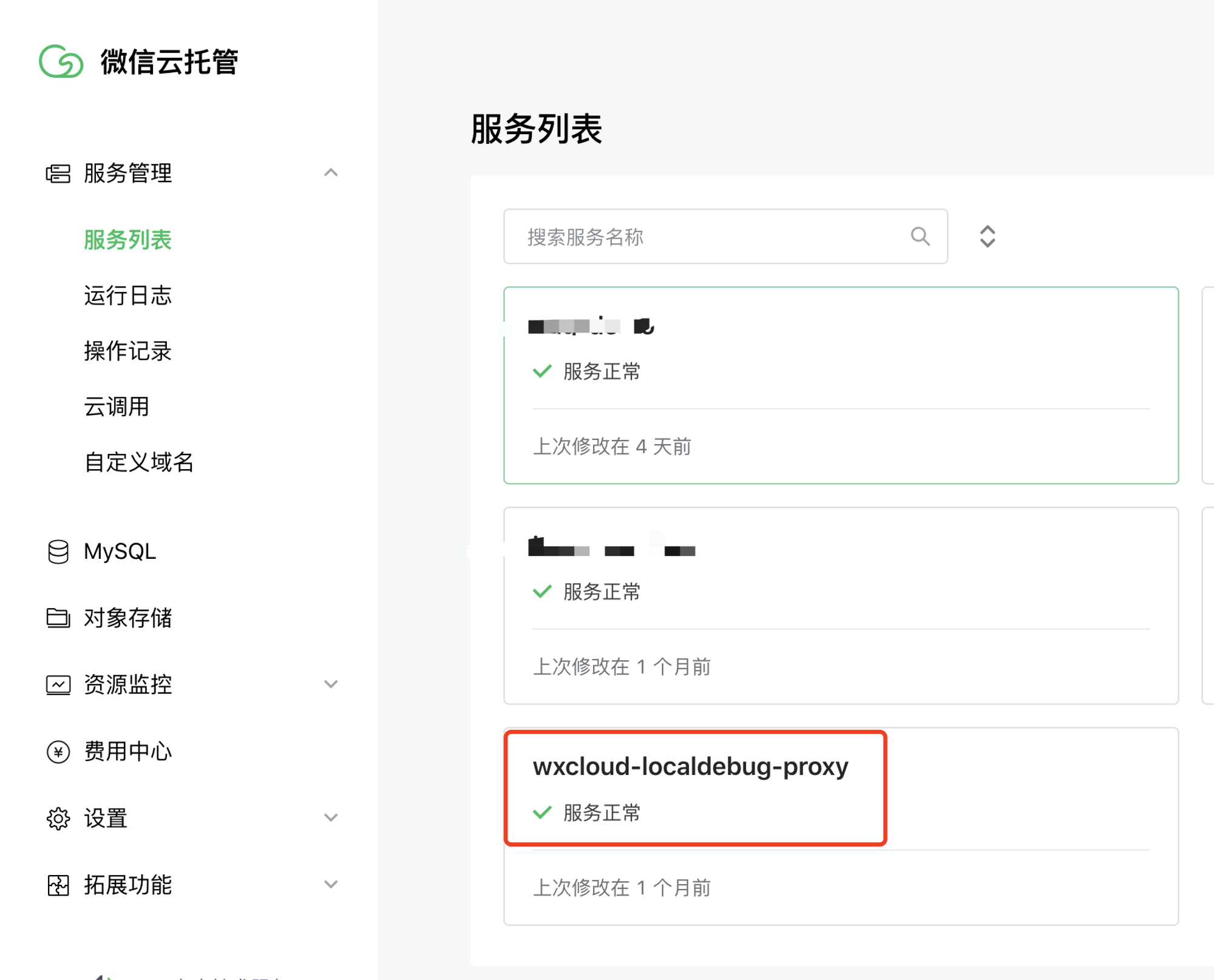Click the 资源监控 chart icon
Image resolution: width=1214 pixels, height=980 pixels.
click(58, 684)
